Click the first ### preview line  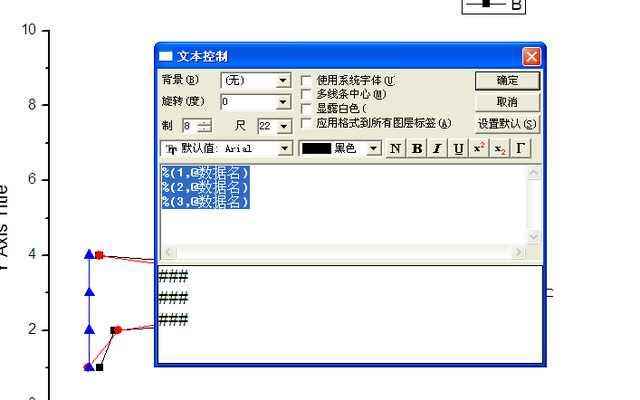tap(173, 277)
